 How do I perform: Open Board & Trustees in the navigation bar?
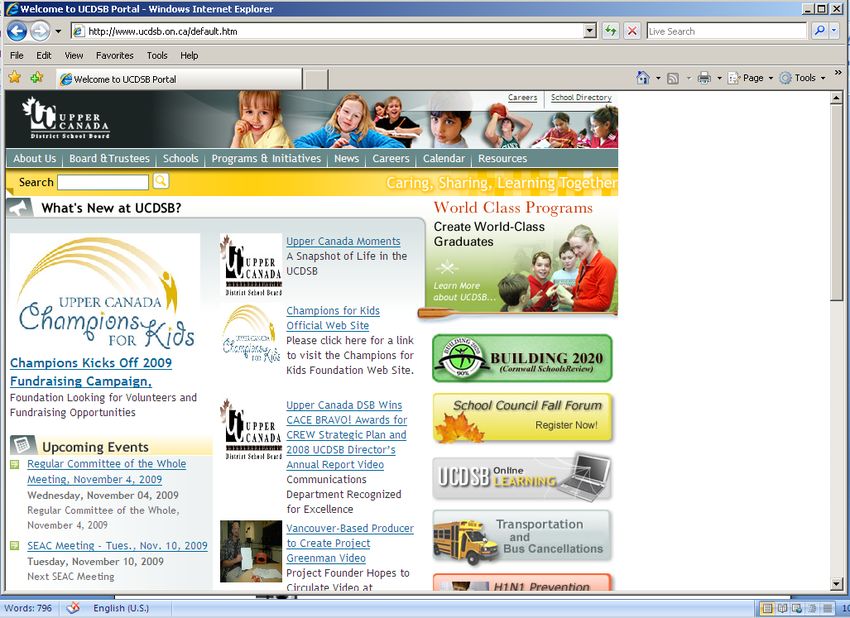(110, 158)
